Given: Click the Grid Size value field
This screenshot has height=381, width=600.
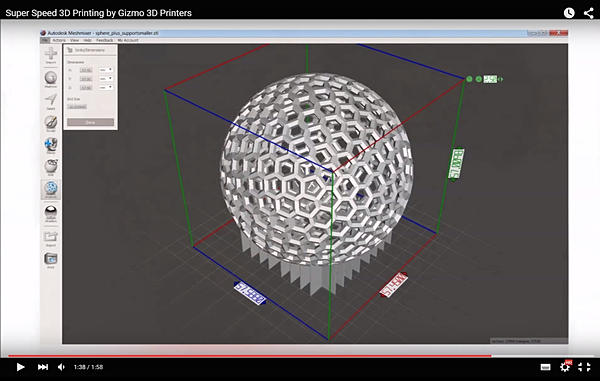Looking at the screenshot, I should click(77, 107).
